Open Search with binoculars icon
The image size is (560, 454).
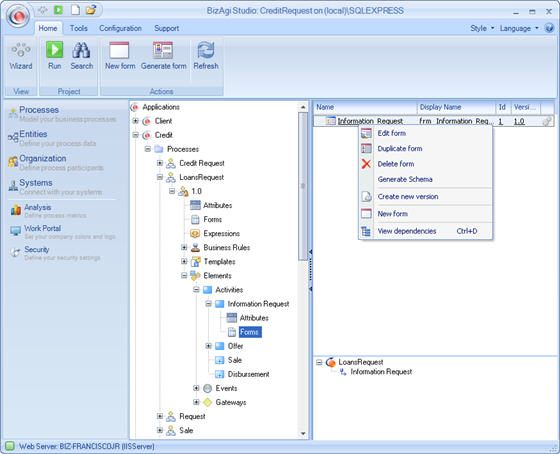82,56
